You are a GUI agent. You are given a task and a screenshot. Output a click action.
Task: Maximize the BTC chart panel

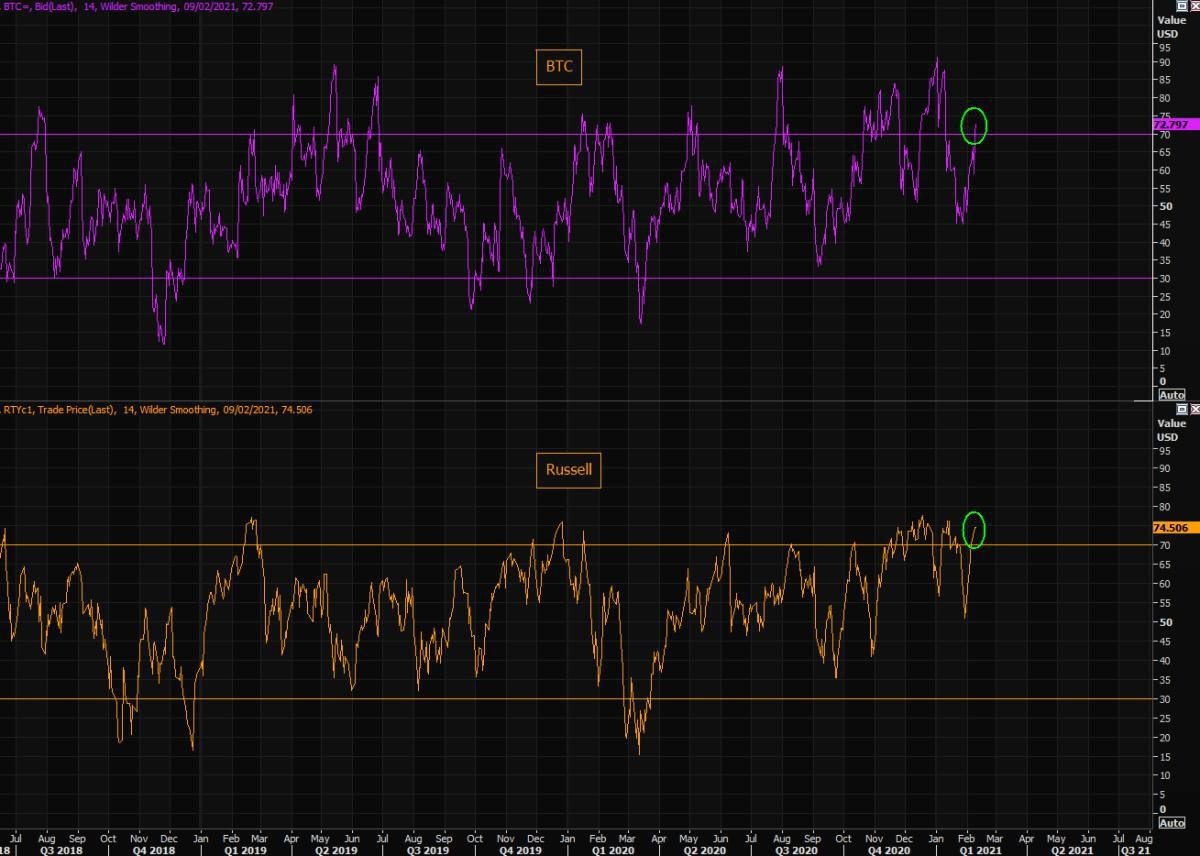[x=1181, y=6]
